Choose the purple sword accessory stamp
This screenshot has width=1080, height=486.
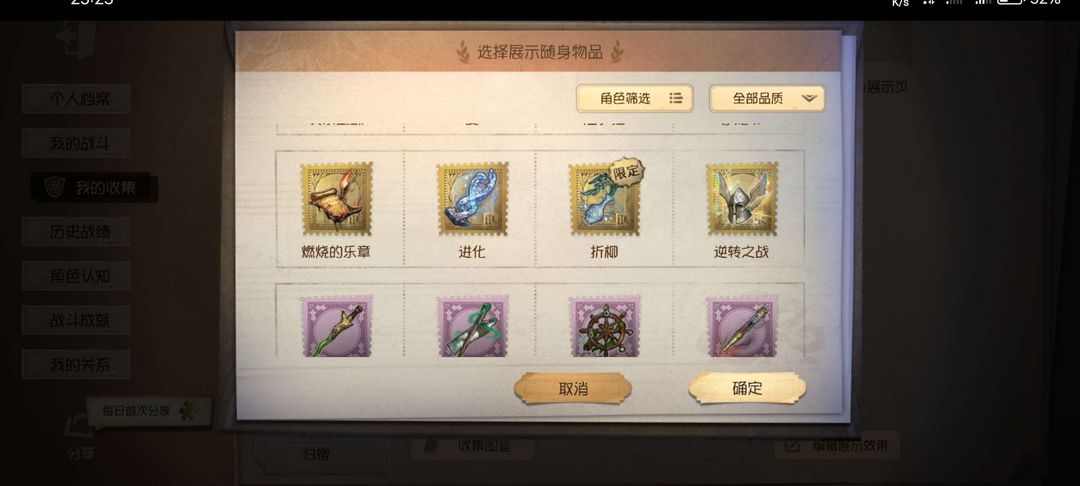(x=336, y=327)
